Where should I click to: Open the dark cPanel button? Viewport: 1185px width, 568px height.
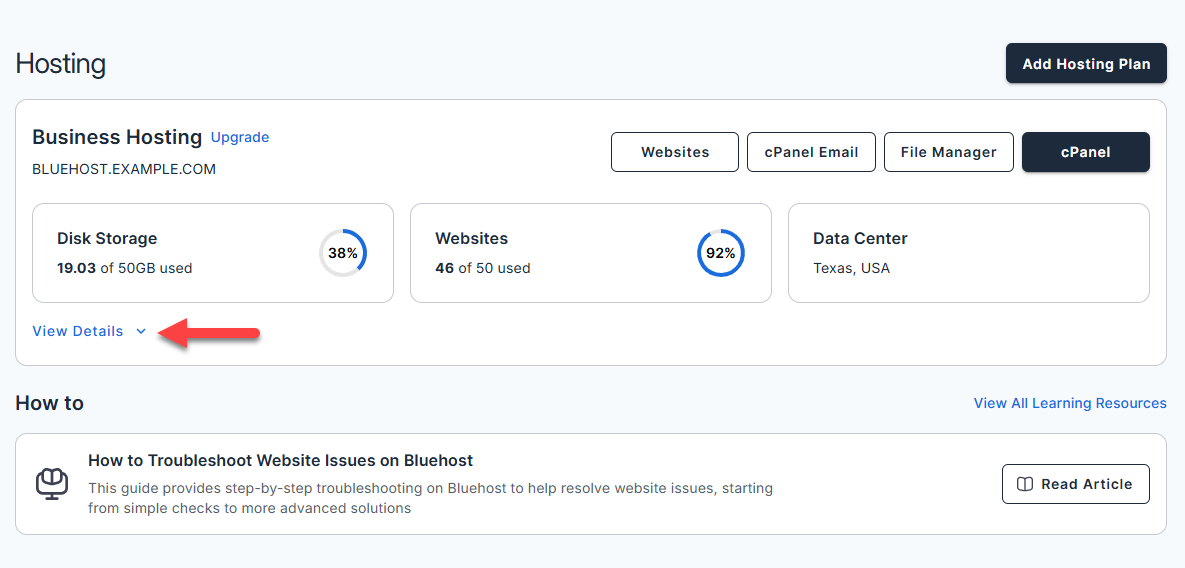pyautogui.click(x=1086, y=152)
